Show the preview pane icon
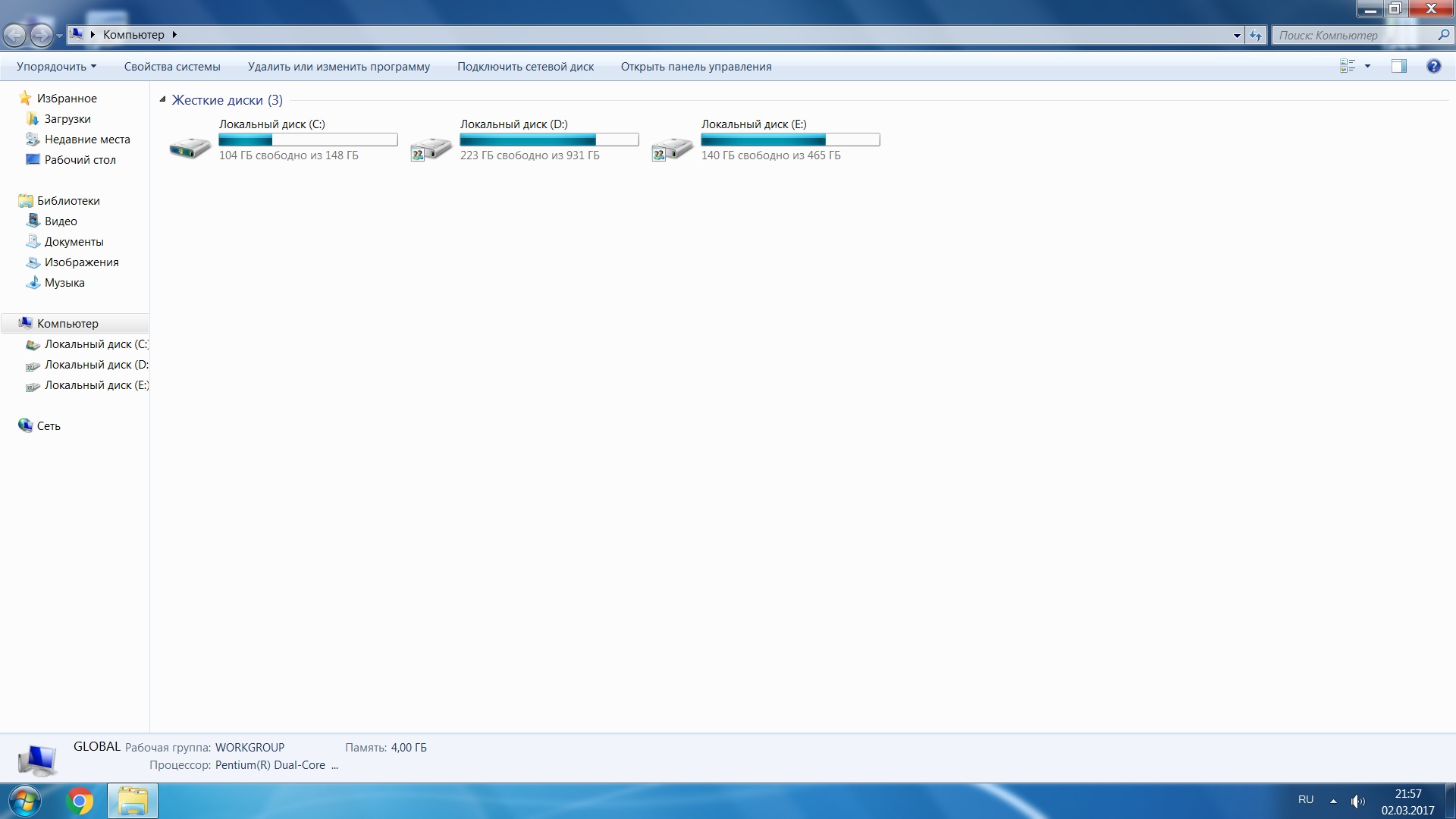1456x819 pixels. [x=1398, y=66]
